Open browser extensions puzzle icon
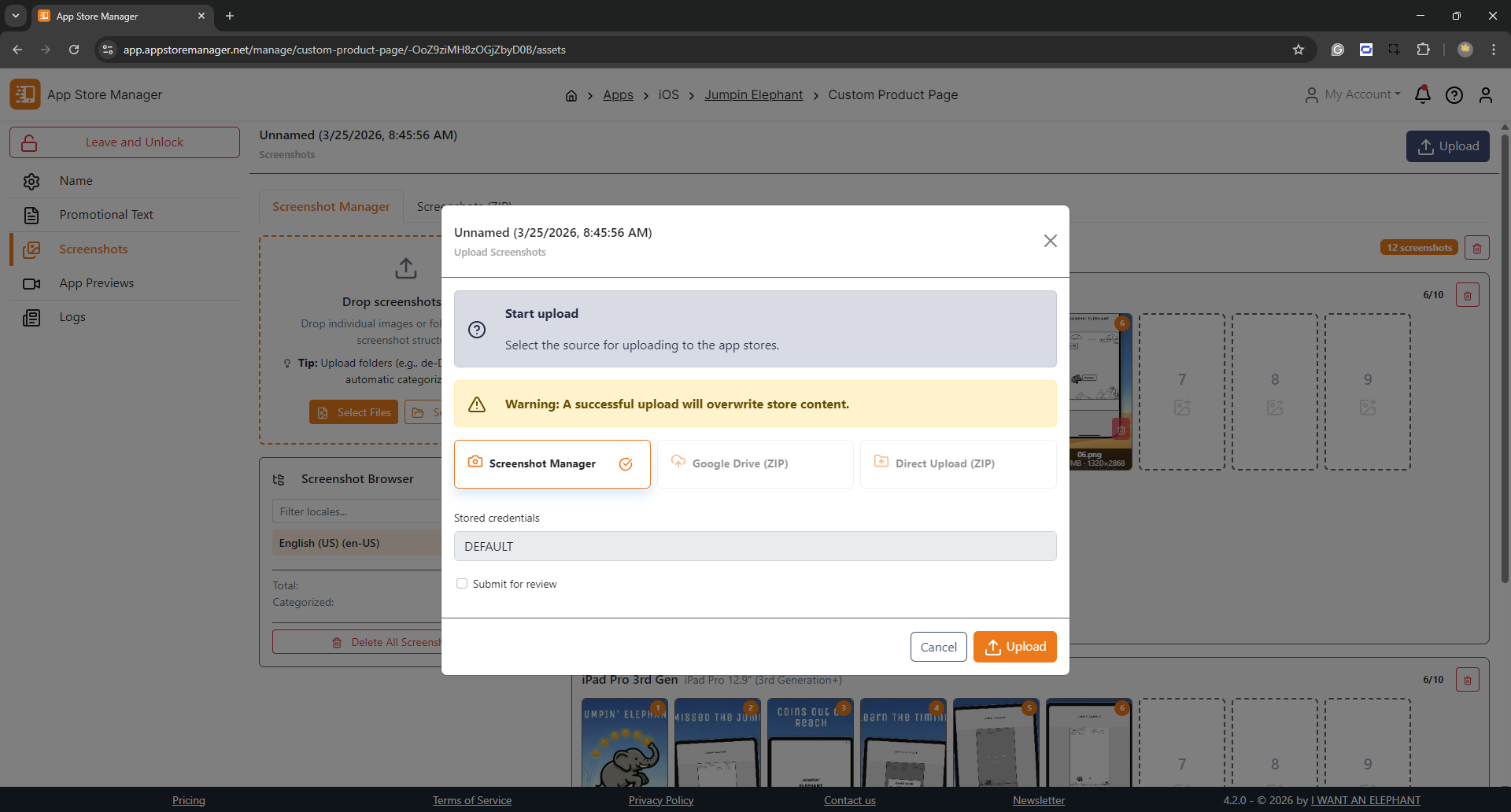The image size is (1511, 812). (1423, 50)
